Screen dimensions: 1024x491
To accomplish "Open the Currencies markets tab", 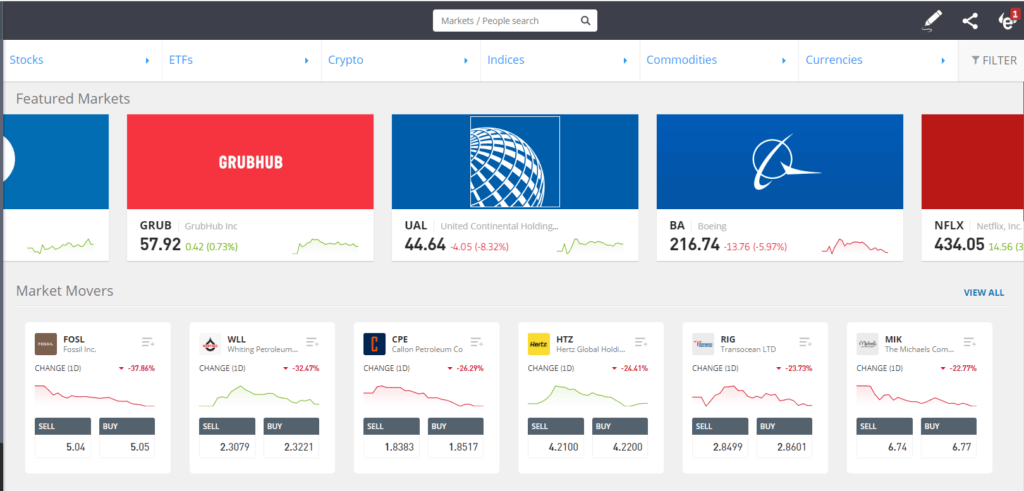I will click(x=834, y=60).
